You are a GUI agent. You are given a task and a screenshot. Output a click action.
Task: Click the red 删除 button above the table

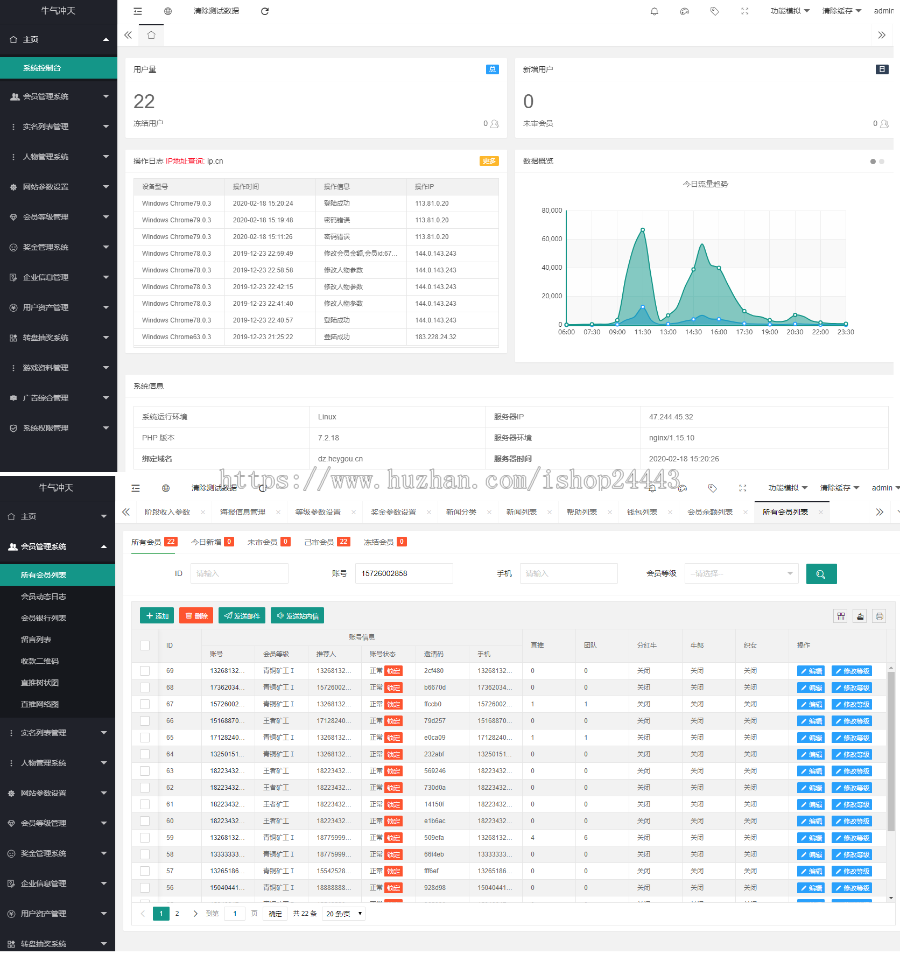[196, 616]
